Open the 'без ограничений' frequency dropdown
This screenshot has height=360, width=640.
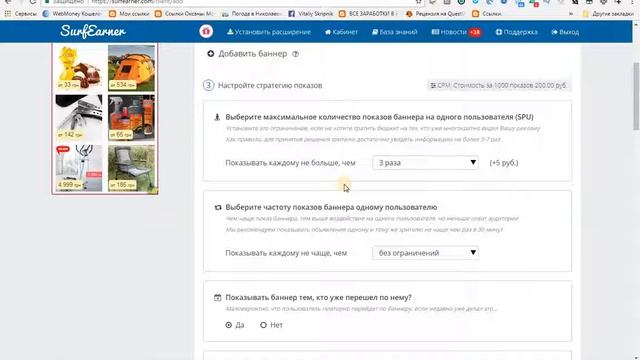click(x=425, y=253)
